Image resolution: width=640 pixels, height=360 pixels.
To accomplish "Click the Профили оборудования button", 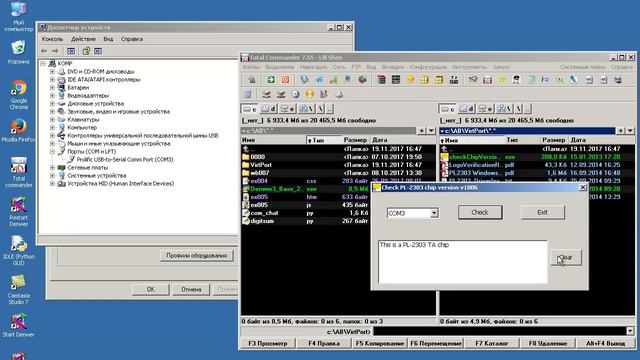I will (x=196, y=256).
